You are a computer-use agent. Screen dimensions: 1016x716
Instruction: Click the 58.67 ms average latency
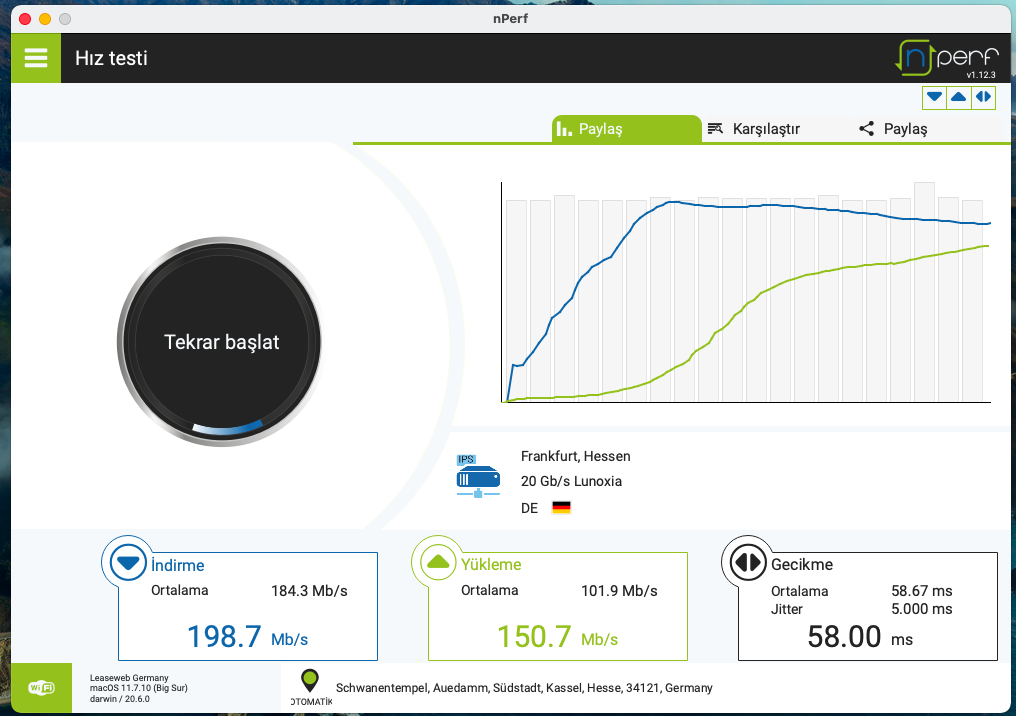point(921,591)
